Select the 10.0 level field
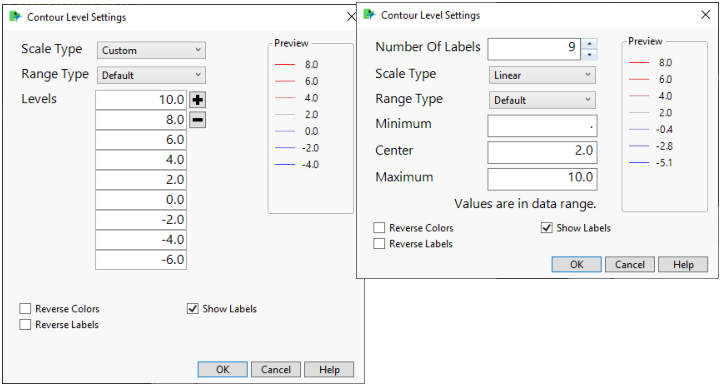Screen dimensions: 721x386 coord(141,100)
